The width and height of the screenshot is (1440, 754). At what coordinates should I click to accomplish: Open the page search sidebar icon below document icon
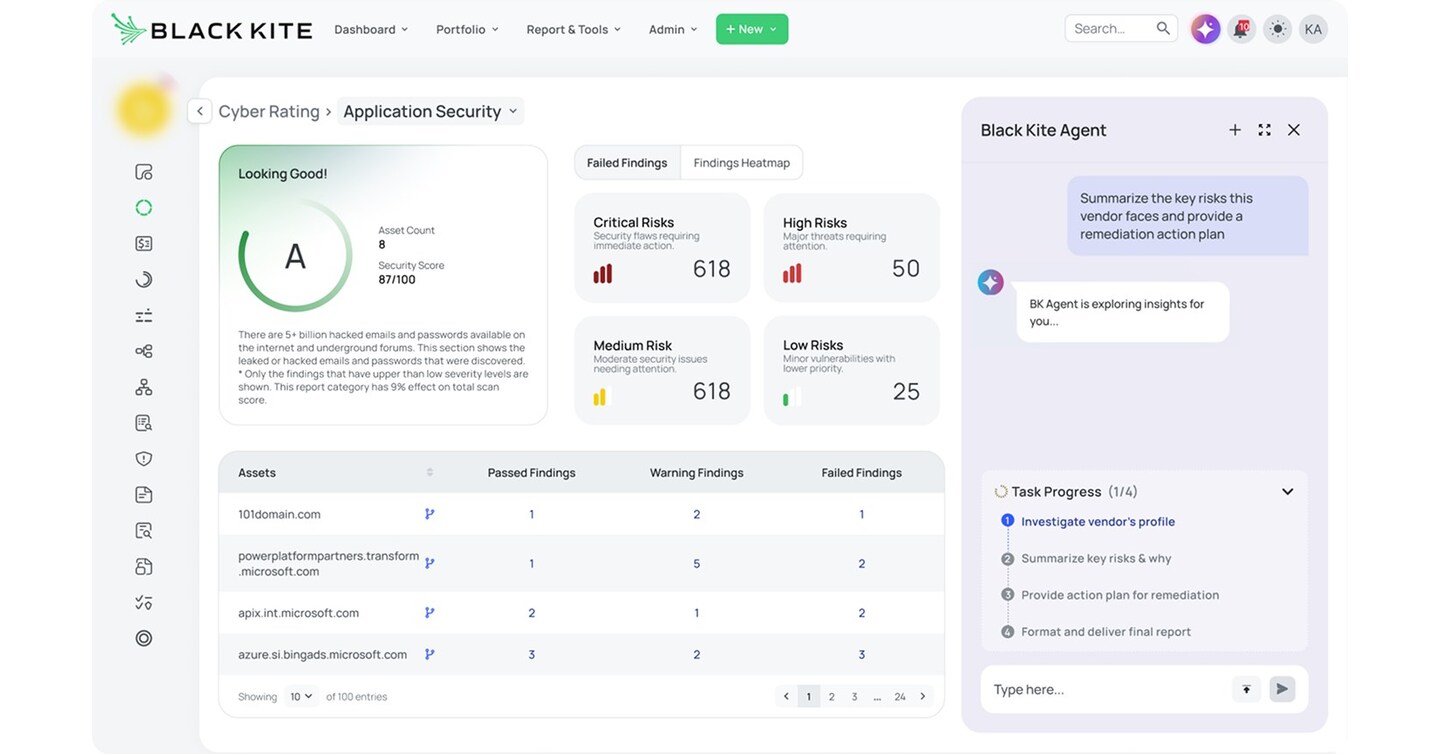[144, 531]
